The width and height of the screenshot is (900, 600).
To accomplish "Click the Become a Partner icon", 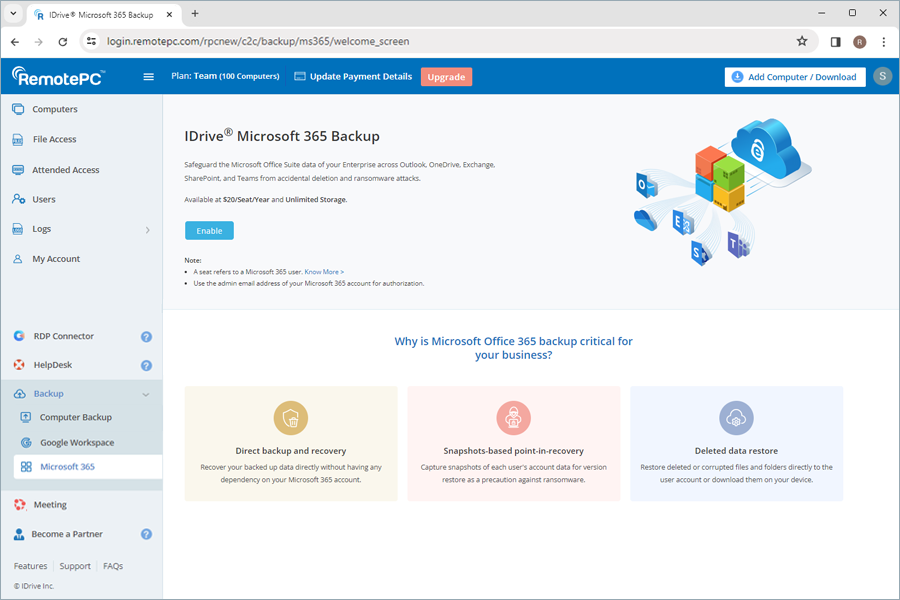I will click(19, 534).
